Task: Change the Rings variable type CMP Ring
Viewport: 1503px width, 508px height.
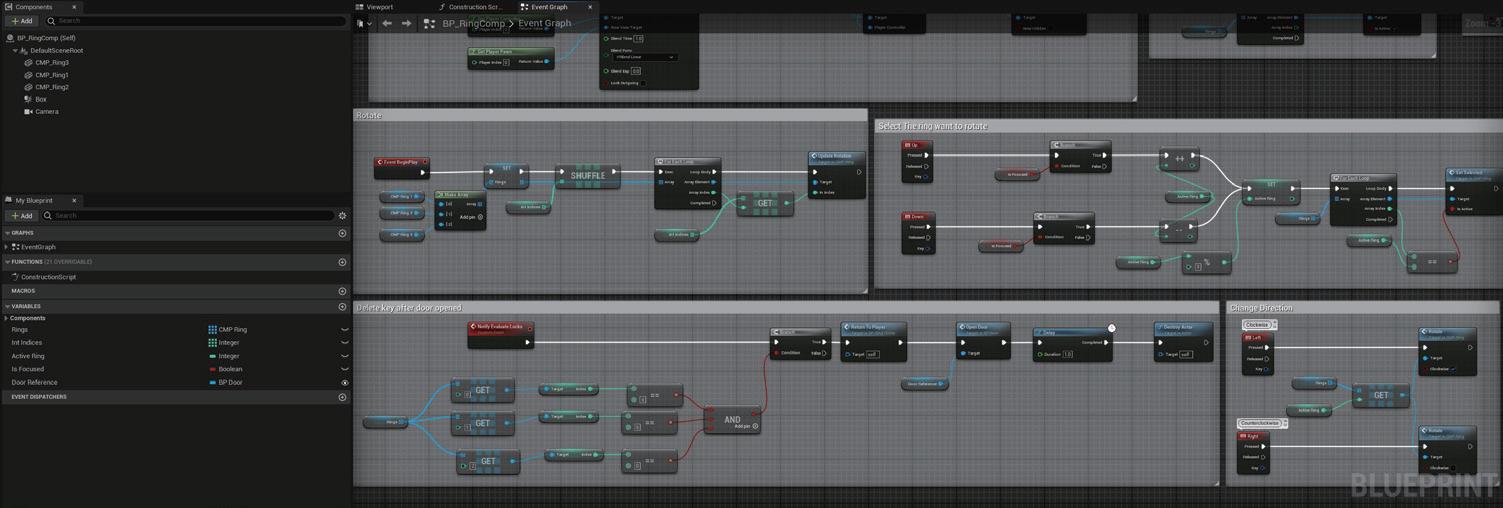Action: [x=227, y=330]
